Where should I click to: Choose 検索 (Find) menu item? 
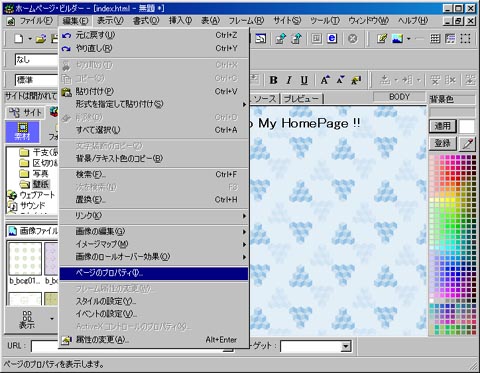[154, 174]
